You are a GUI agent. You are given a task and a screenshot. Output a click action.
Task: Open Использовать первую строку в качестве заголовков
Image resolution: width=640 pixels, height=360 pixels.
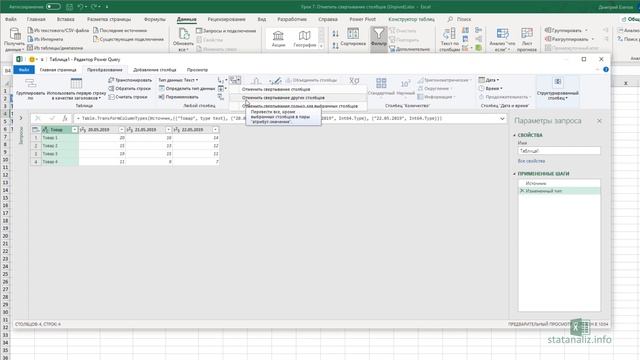[76, 89]
